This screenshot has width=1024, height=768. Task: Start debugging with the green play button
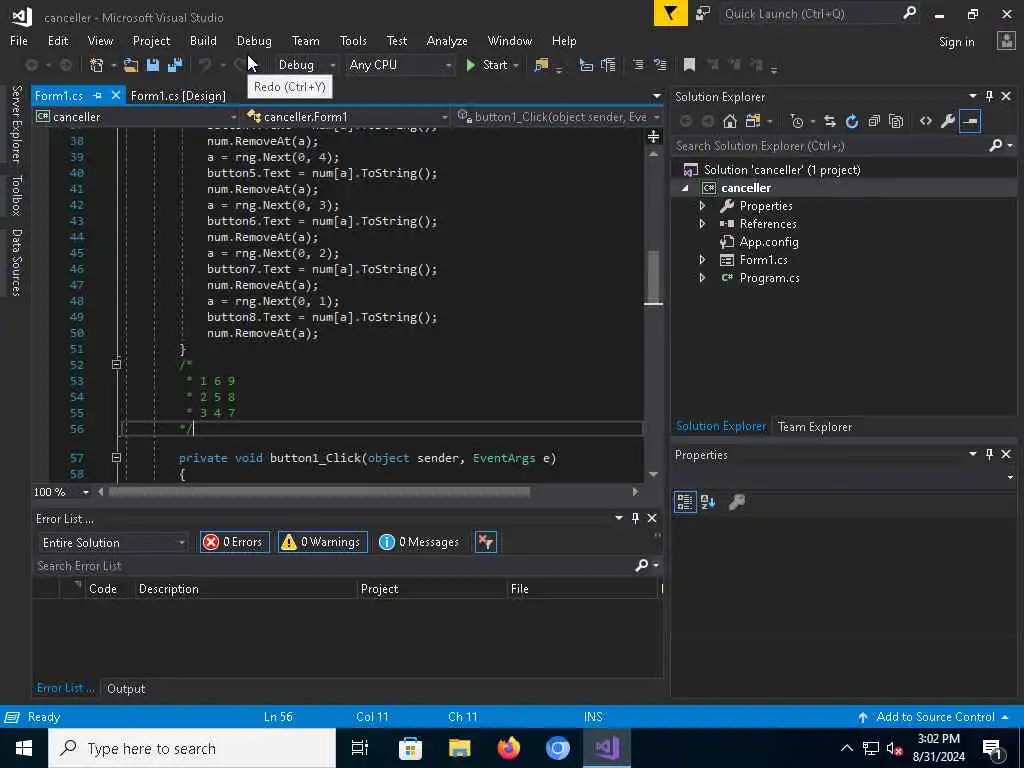click(x=470, y=65)
